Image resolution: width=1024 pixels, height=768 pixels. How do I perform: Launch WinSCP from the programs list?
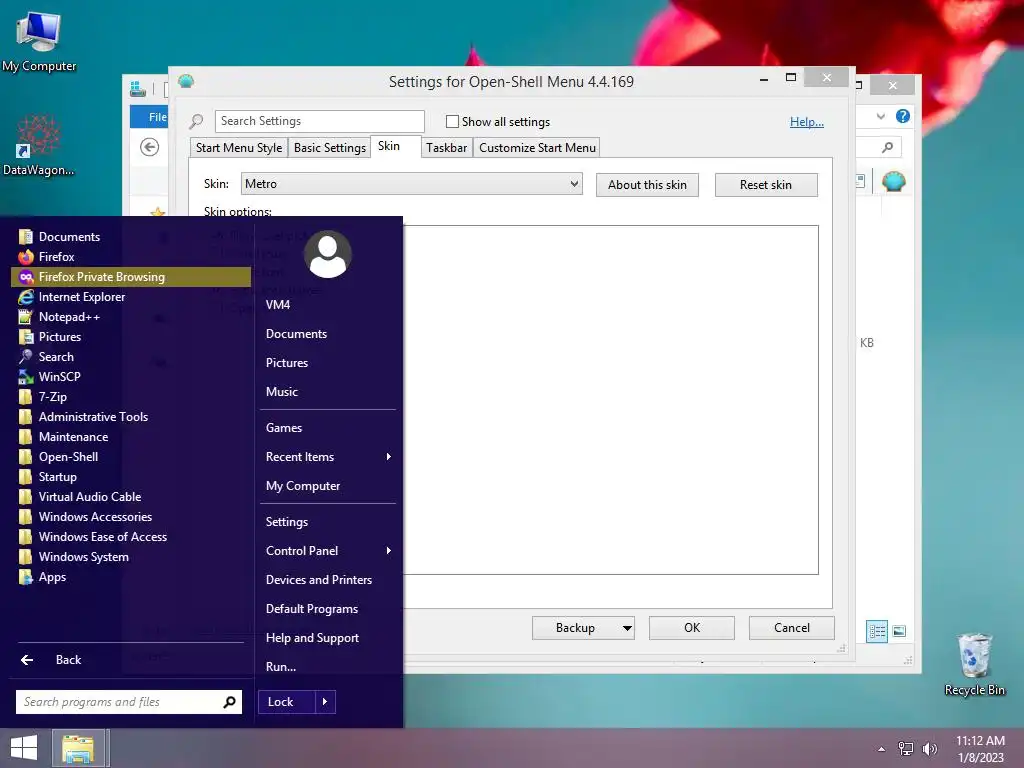(131, 377)
